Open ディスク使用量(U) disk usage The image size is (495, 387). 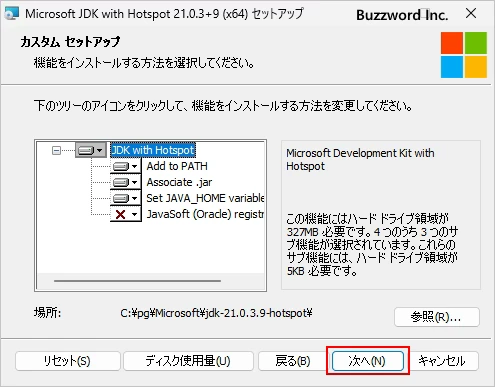(188, 361)
